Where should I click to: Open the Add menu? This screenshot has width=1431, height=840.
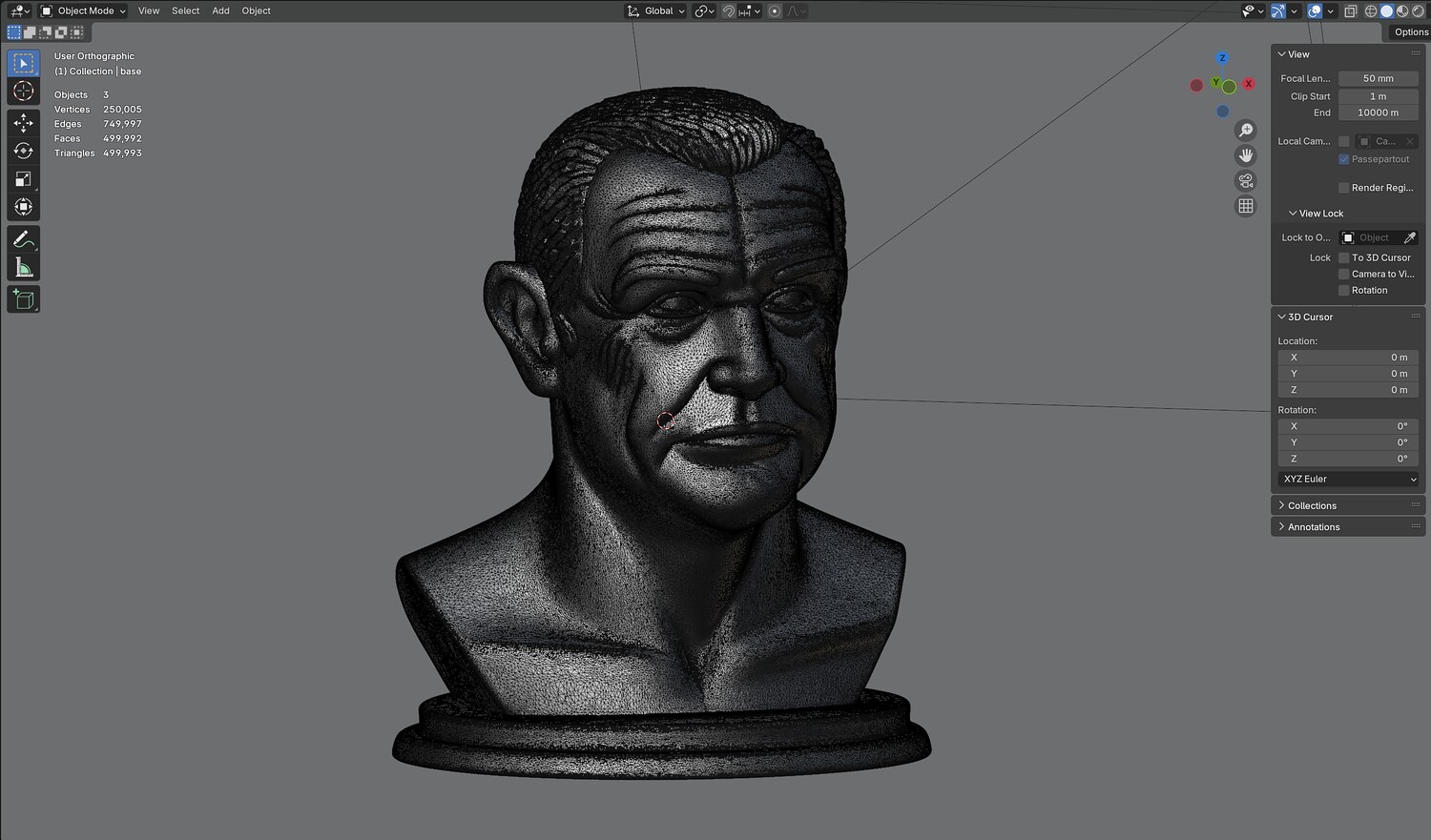click(x=220, y=11)
